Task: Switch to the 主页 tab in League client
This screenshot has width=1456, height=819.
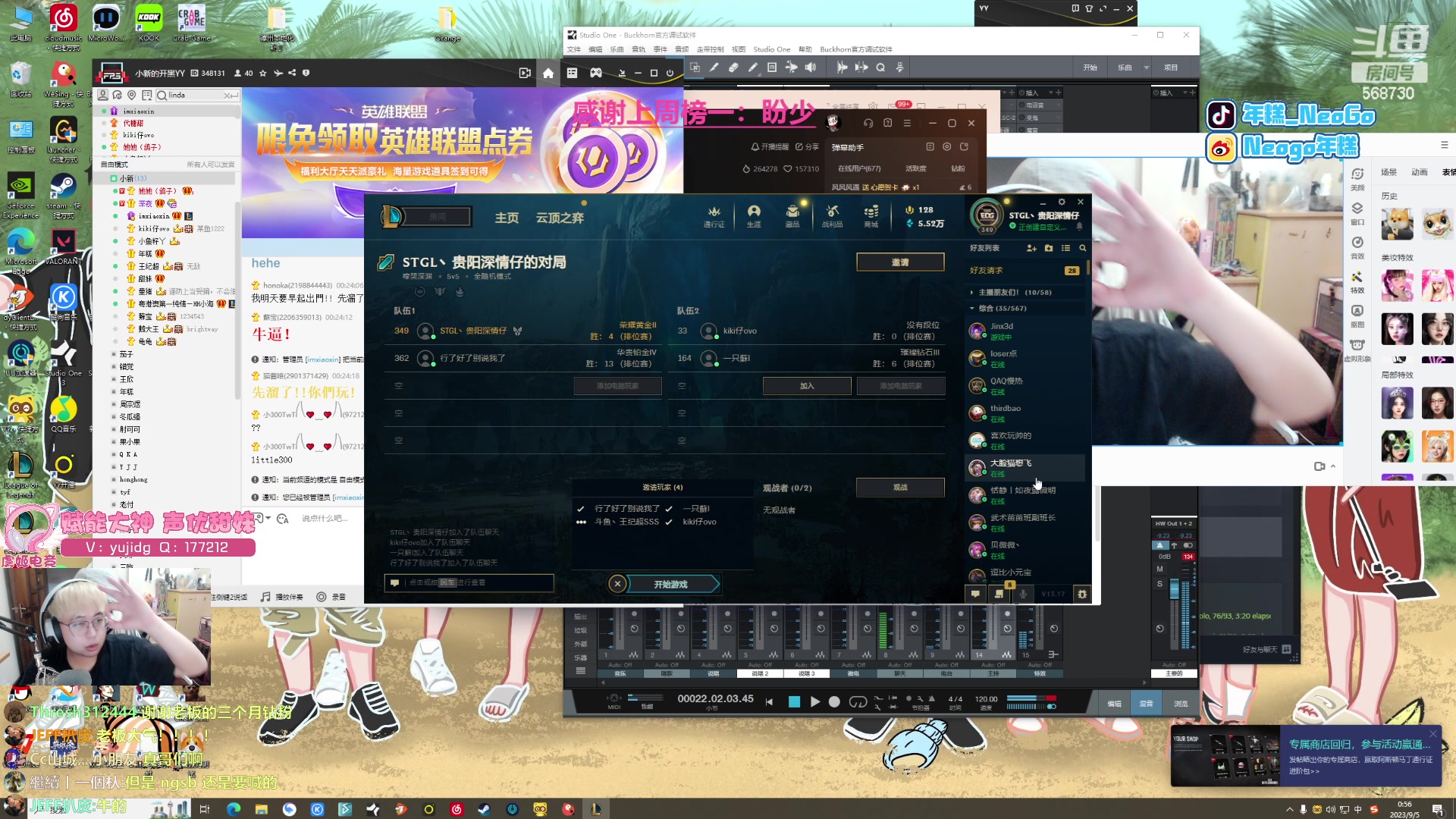Action: [x=507, y=218]
